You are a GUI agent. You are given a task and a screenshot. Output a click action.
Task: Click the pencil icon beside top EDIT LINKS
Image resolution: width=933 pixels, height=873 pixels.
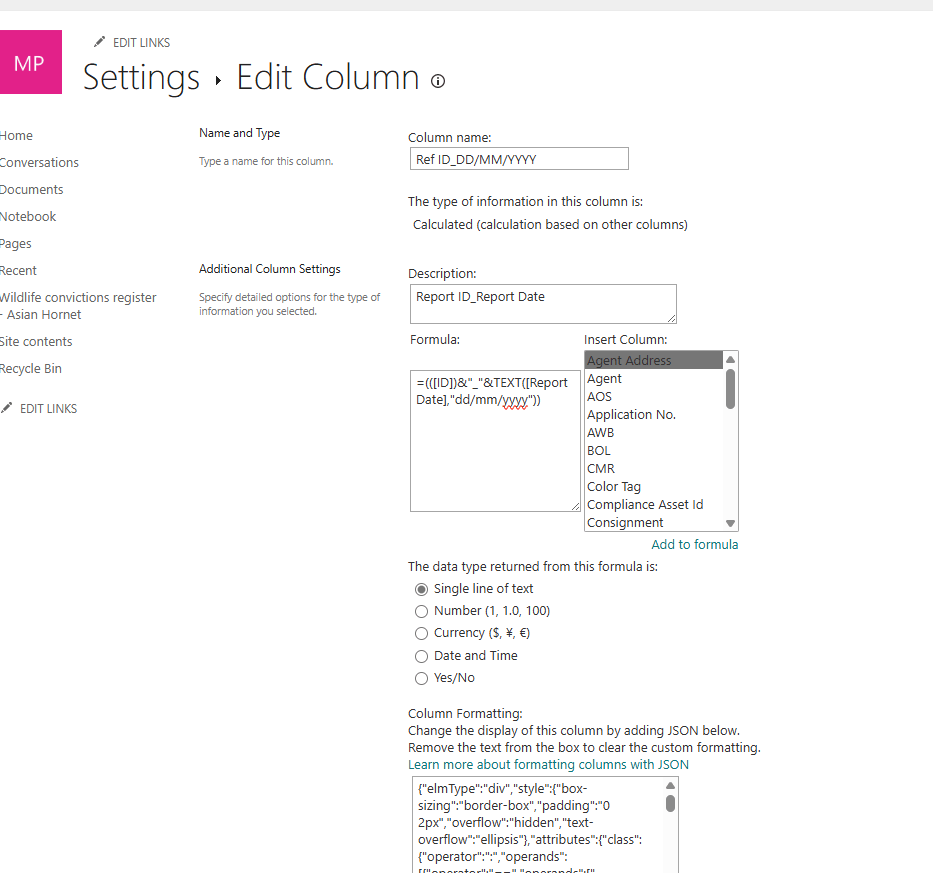point(99,42)
